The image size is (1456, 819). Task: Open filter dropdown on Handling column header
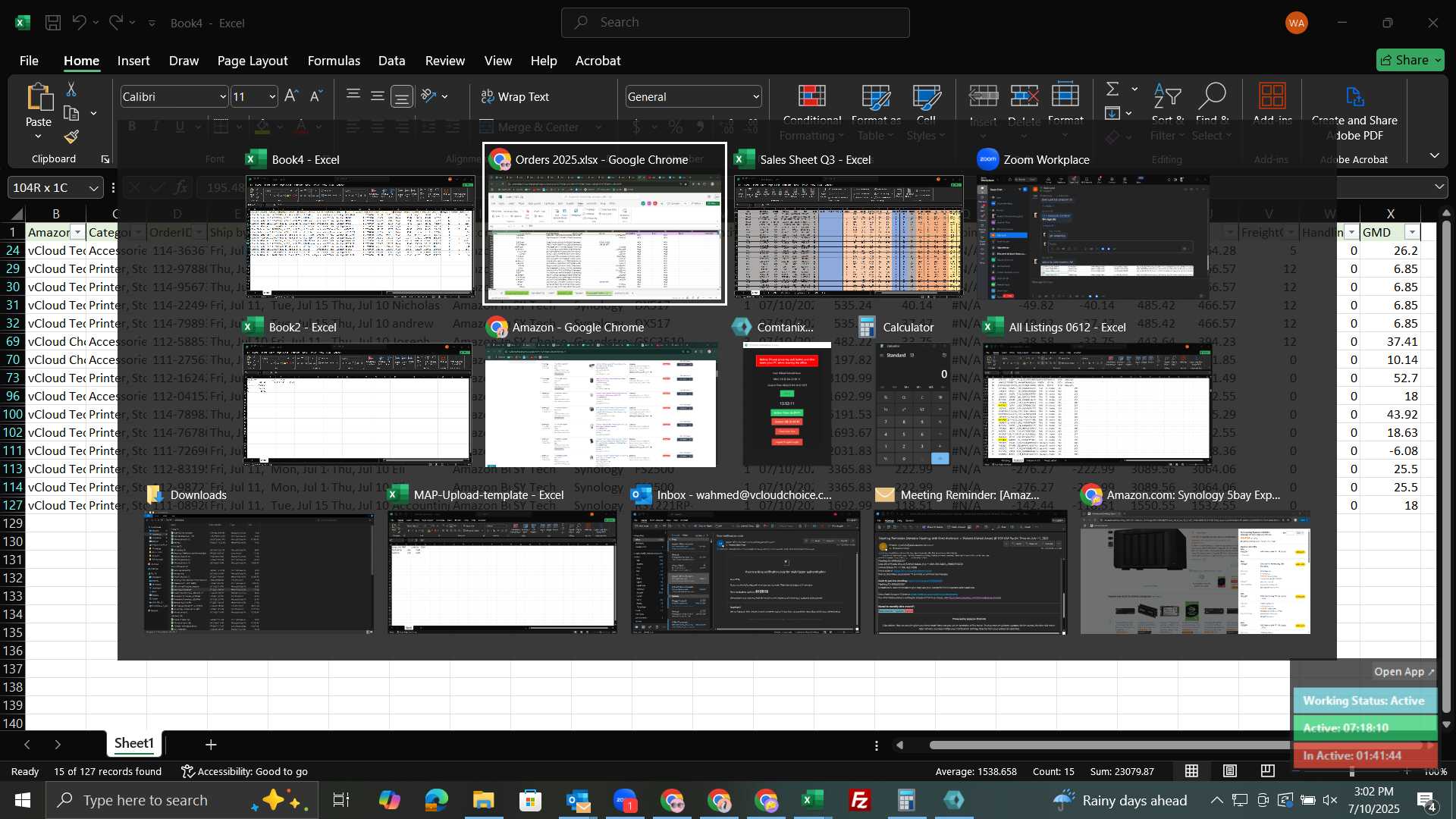click(1351, 232)
